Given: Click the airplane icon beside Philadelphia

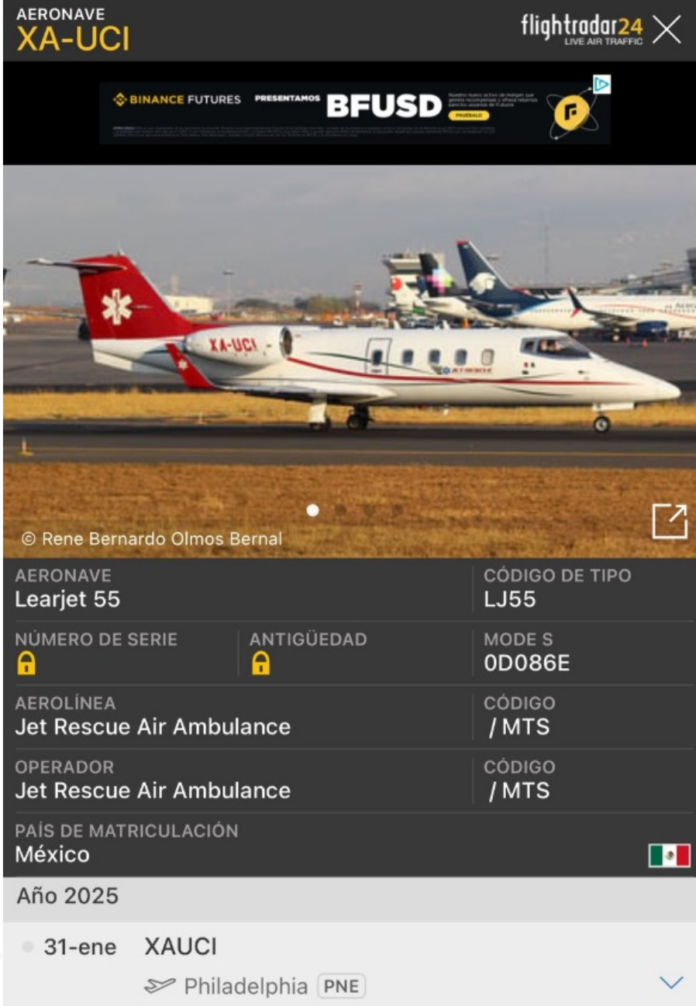Looking at the screenshot, I should [160, 985].
